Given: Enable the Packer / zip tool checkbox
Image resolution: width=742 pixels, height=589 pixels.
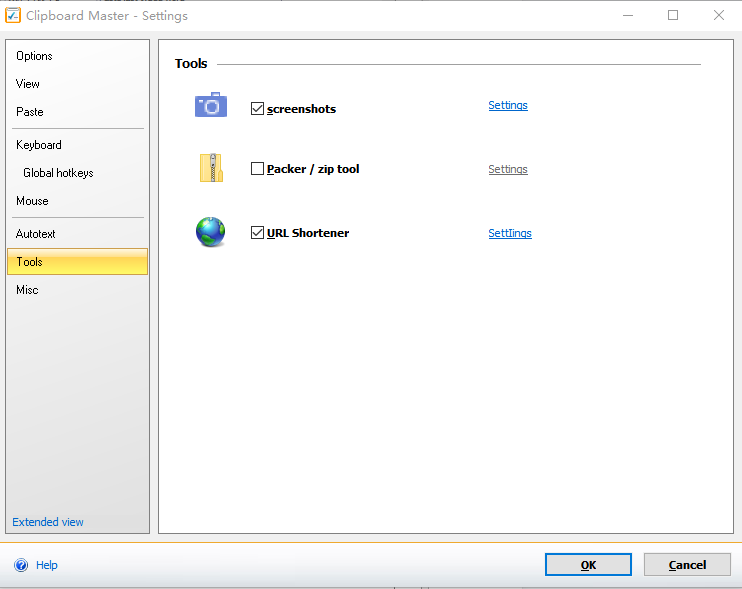Looking at the screenshot, I should coord(258,169).
